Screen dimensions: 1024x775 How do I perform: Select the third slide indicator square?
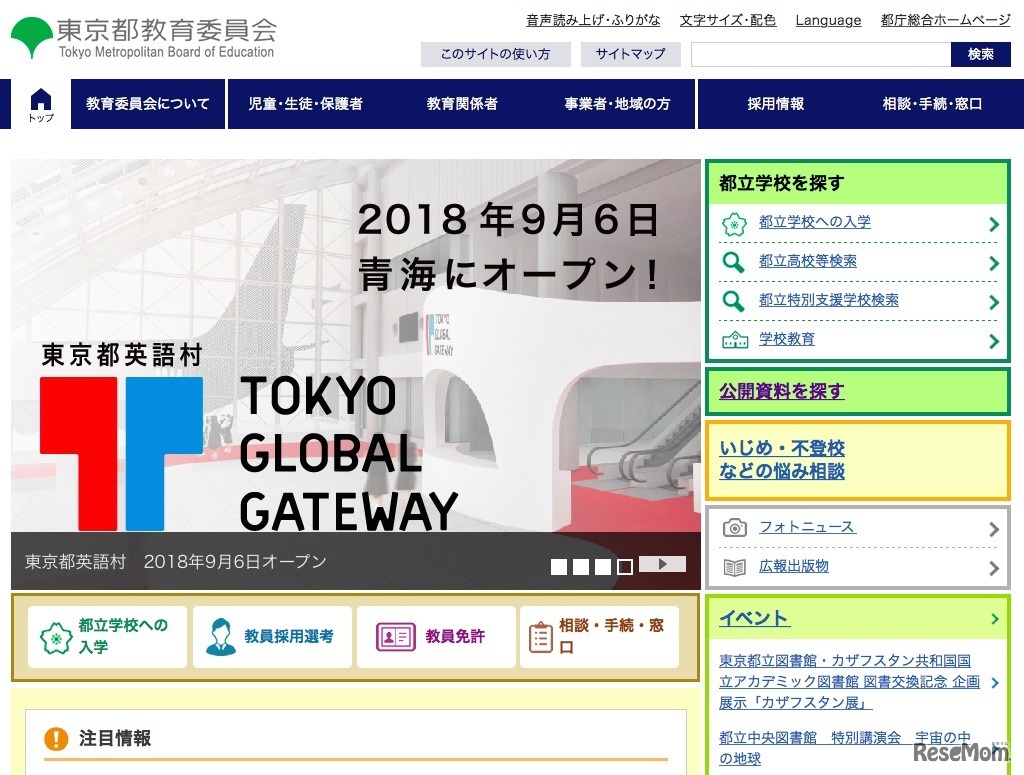click(x=603, y=567)
